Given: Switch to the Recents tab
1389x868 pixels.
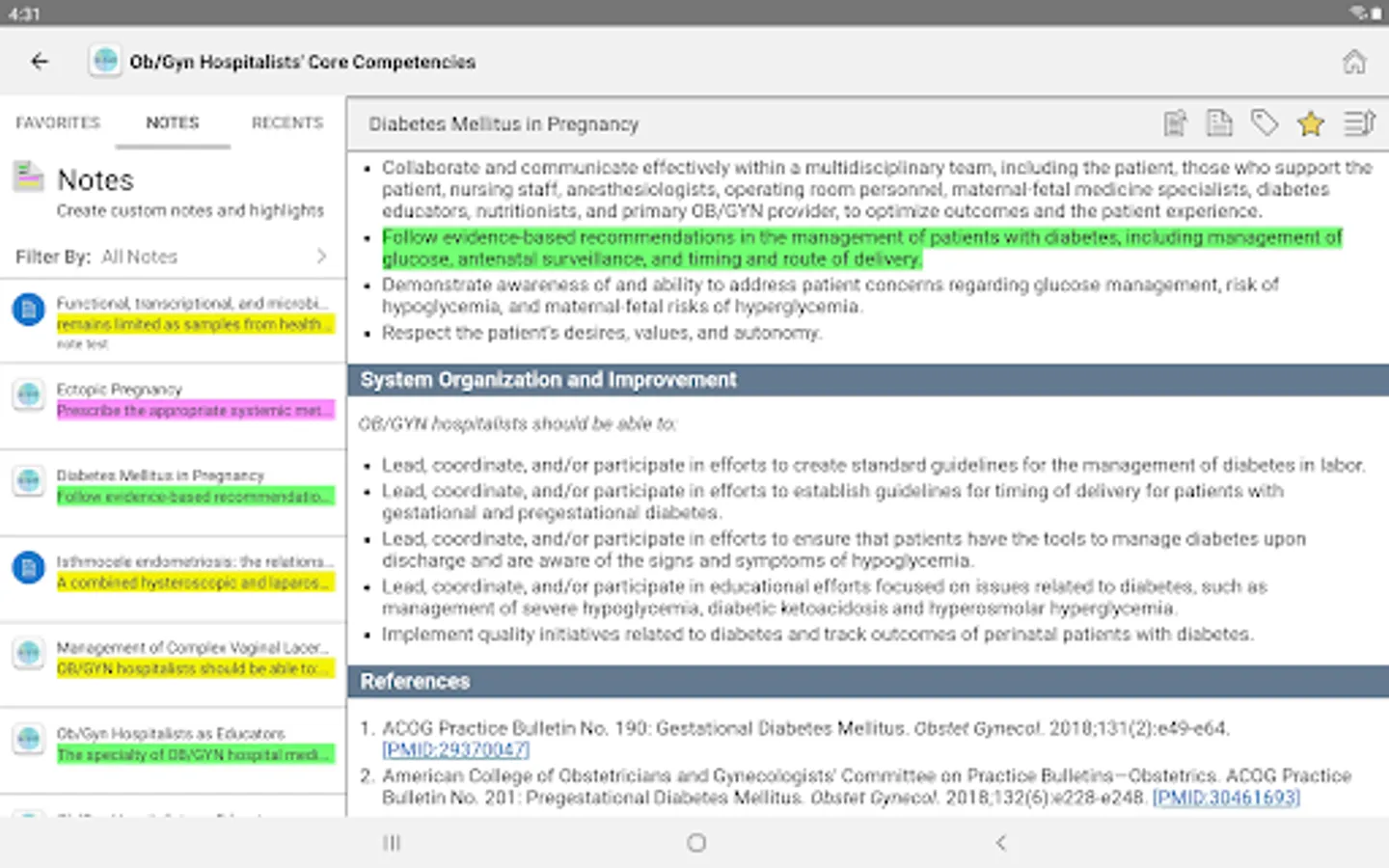Looking at the screenshot, I should (287, 122).
